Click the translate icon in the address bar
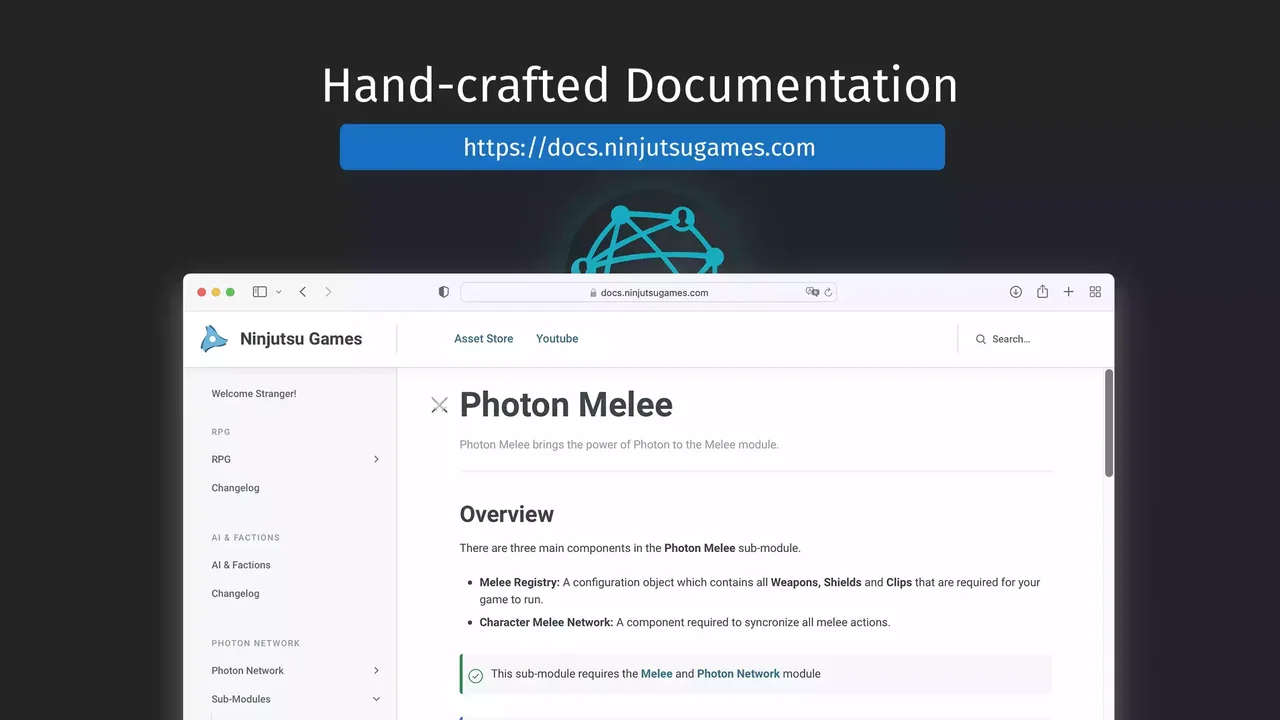The image size is (1280, 720). [x=812, y=292]
